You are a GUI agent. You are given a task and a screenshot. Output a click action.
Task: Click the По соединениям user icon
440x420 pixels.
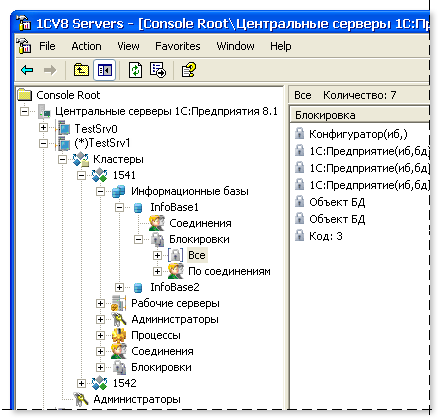pos(176,271)
